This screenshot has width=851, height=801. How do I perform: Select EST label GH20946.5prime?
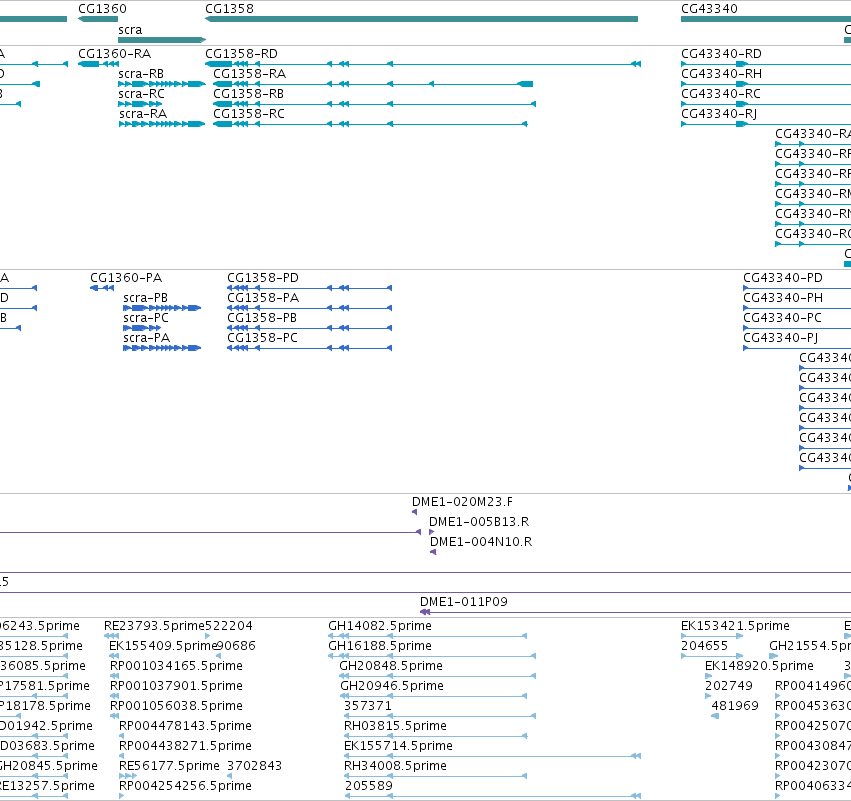392,686
